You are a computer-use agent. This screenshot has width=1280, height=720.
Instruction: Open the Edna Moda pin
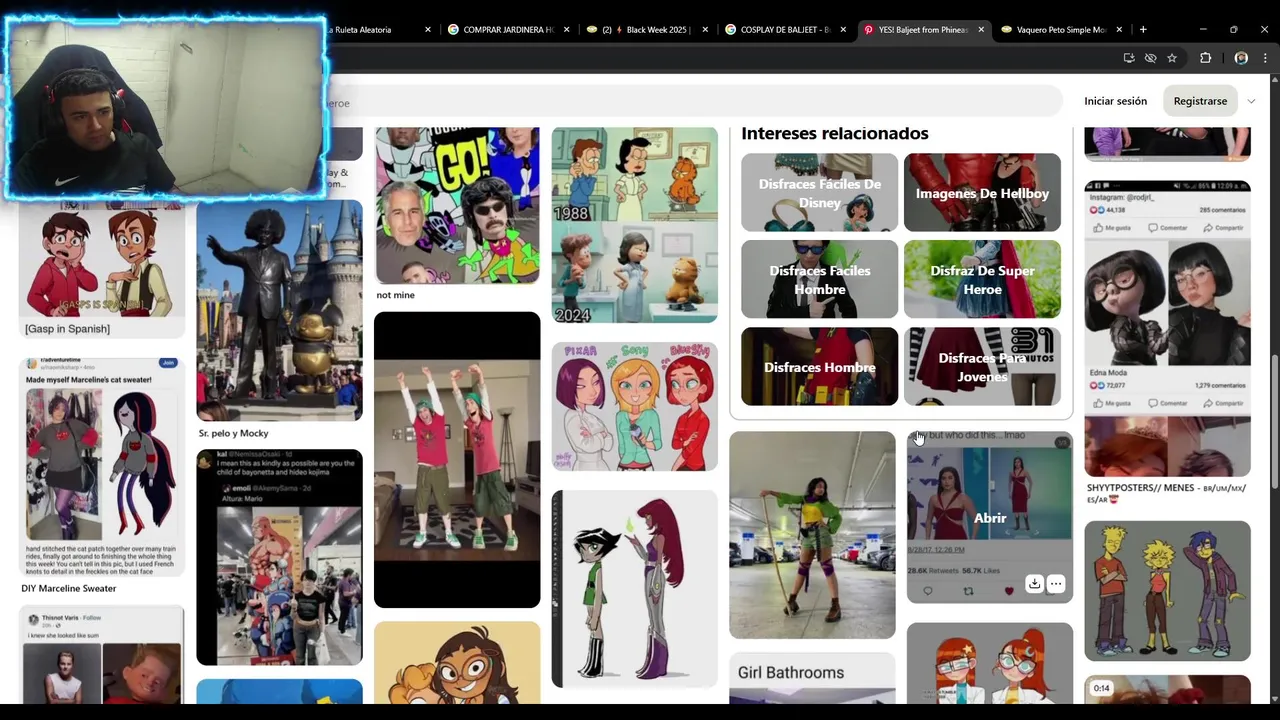pyautogui.click(x=1167, y=328)
